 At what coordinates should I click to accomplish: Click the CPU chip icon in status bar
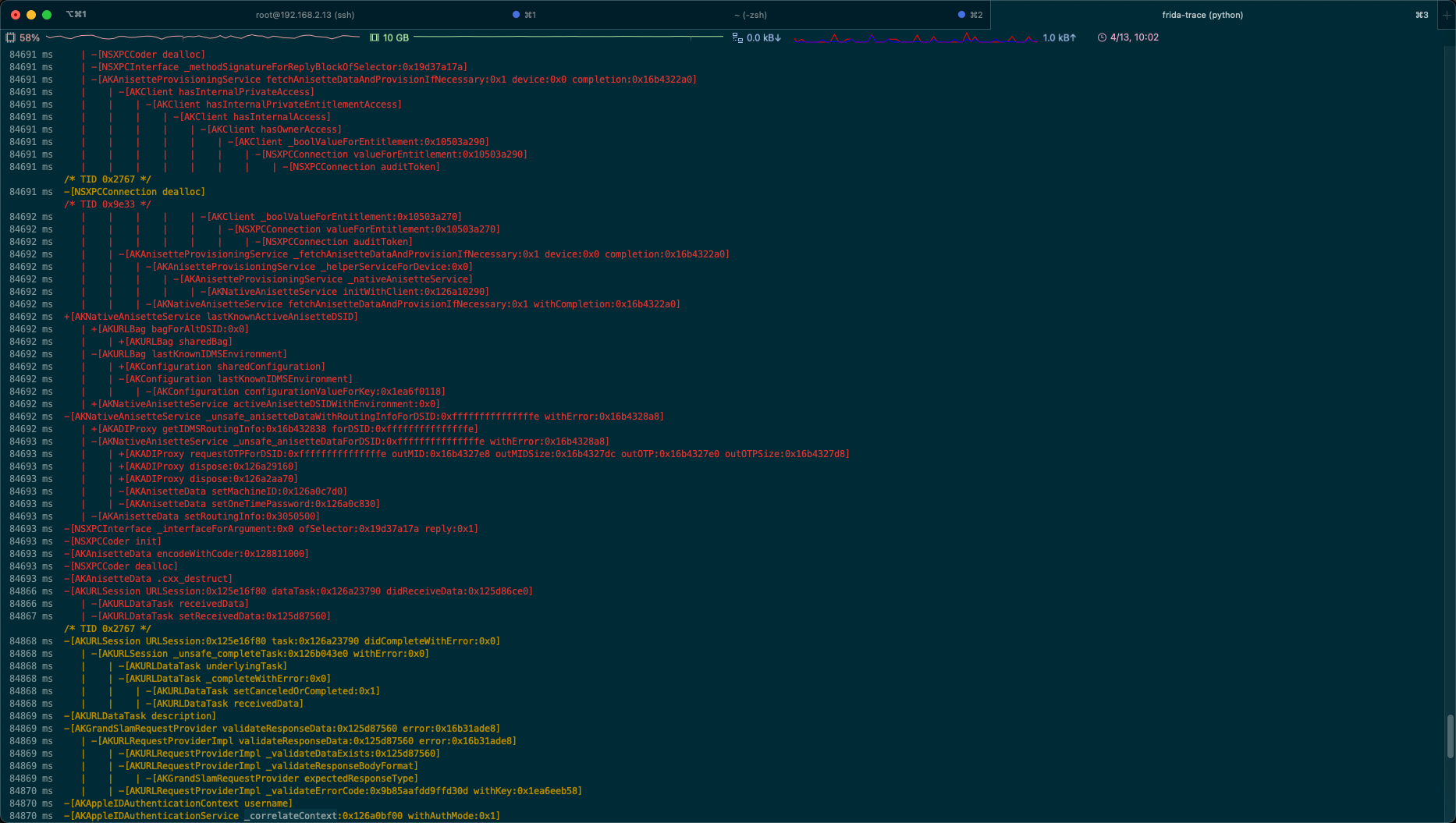[11, 37]
